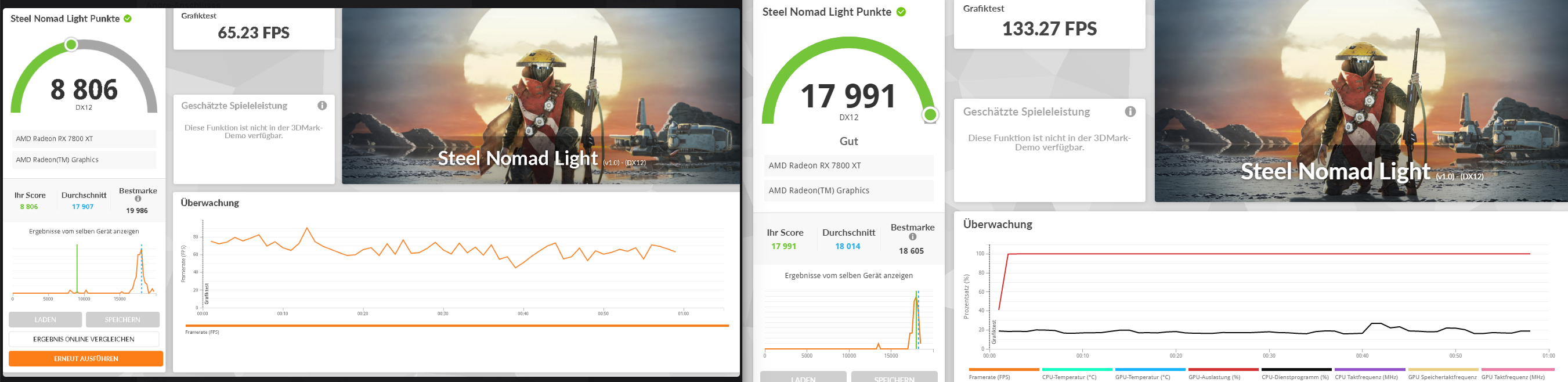The image size is (1568, 382).
Task: Click the 133.27 FPS Grafiktest value
Action: (x=1049, y=28)
